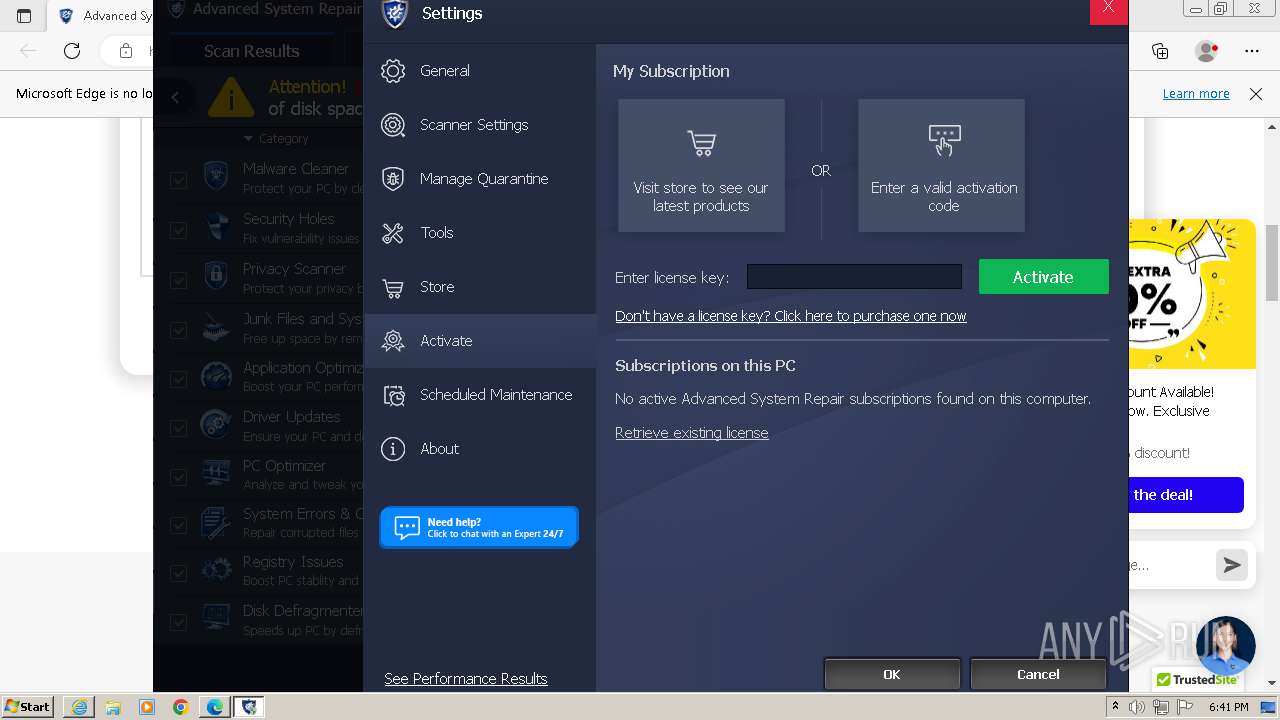This screenshot has height=720, width=1280.
Task: Open the purchase a license key link
Action: point(790,316)
